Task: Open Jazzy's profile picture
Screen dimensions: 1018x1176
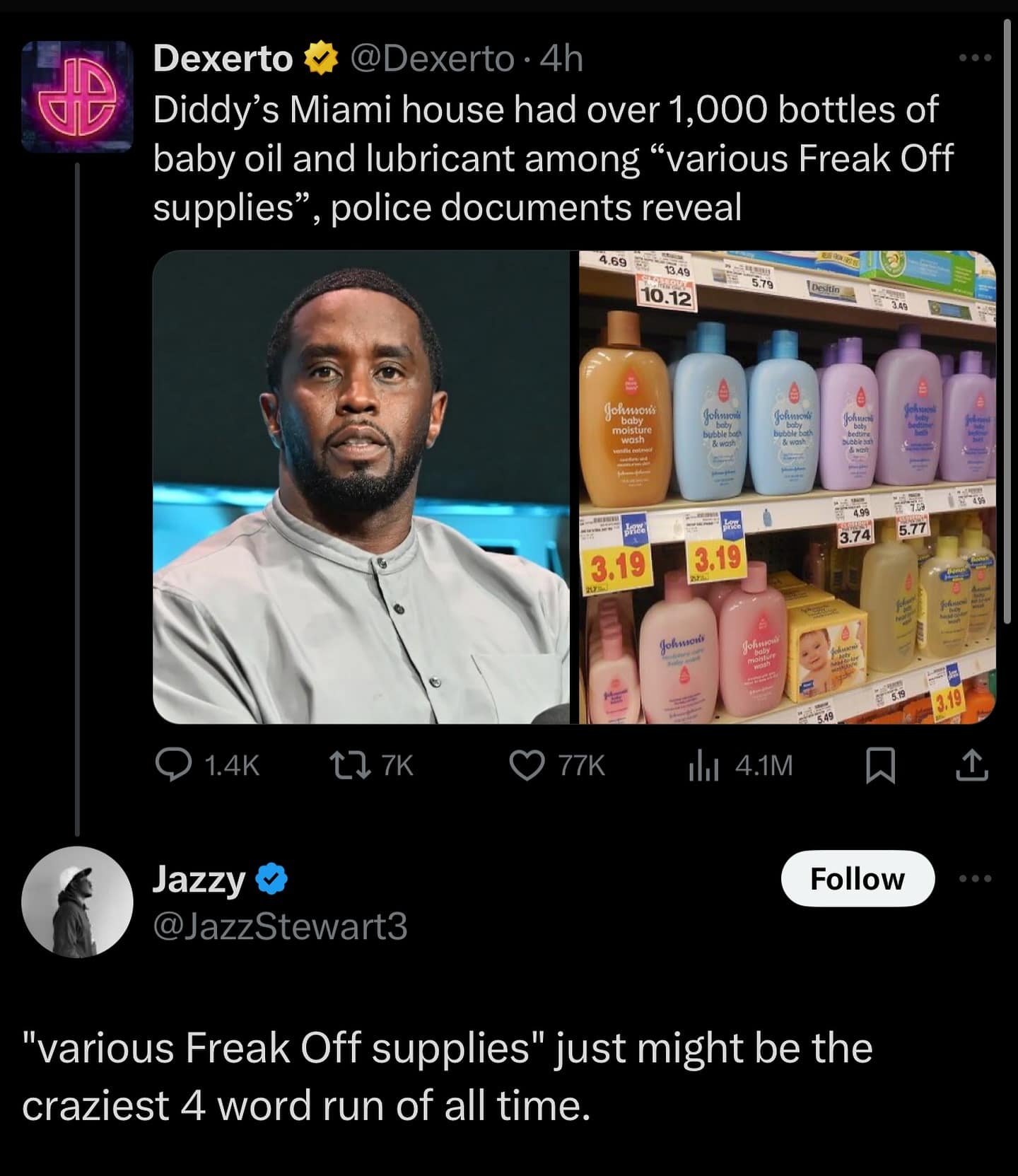Action: pos(77,902)
